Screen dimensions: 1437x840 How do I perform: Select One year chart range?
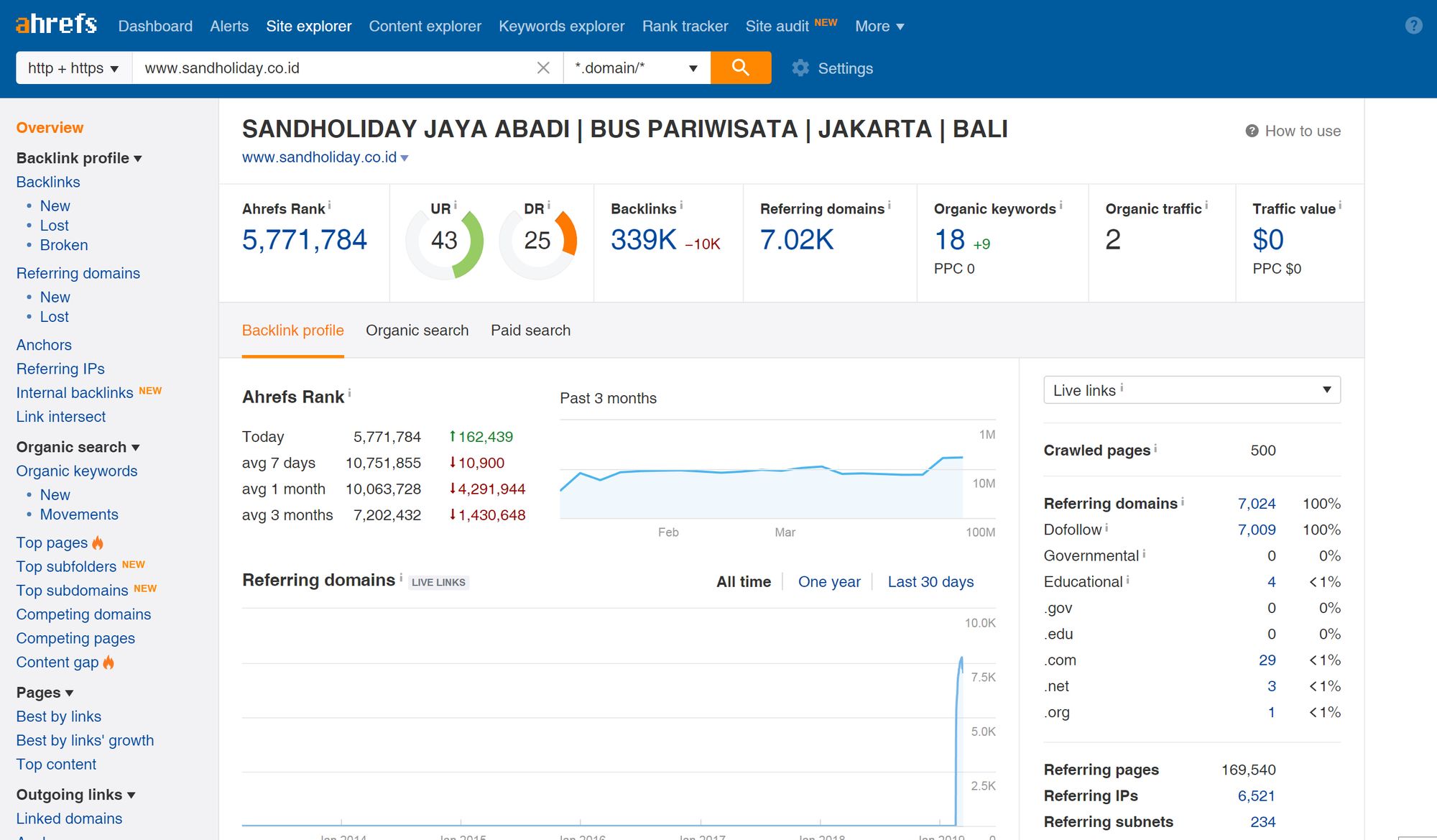[x=829, y=582]
